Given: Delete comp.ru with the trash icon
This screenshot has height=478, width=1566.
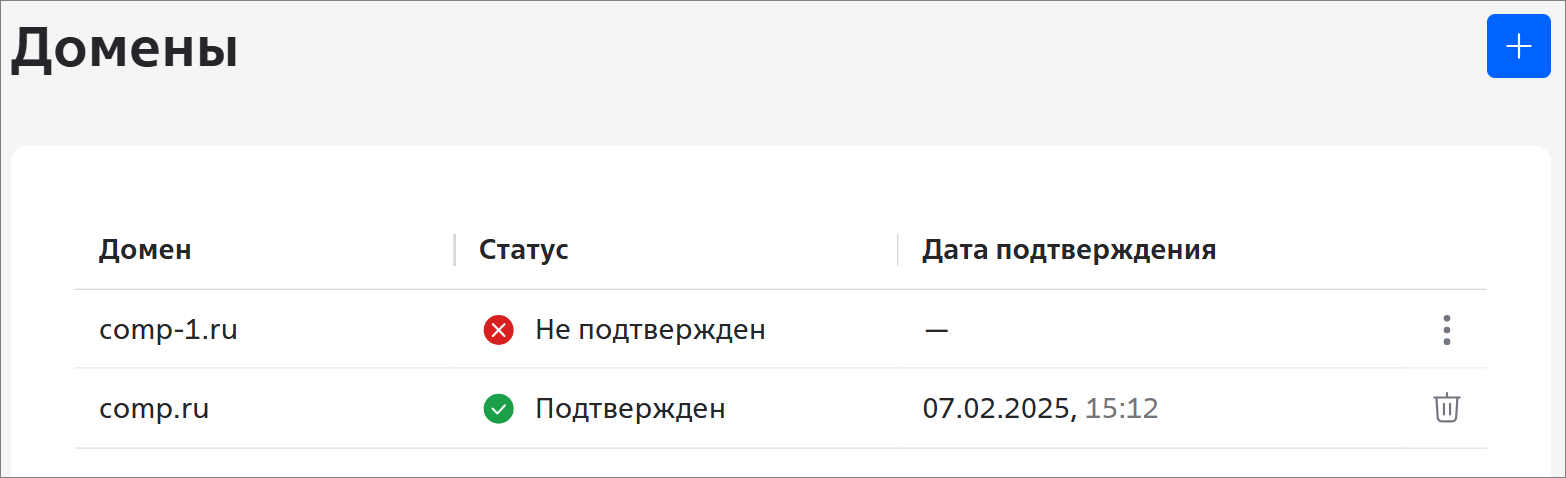Looking at the screenshot, I should tap(1447, 408).
